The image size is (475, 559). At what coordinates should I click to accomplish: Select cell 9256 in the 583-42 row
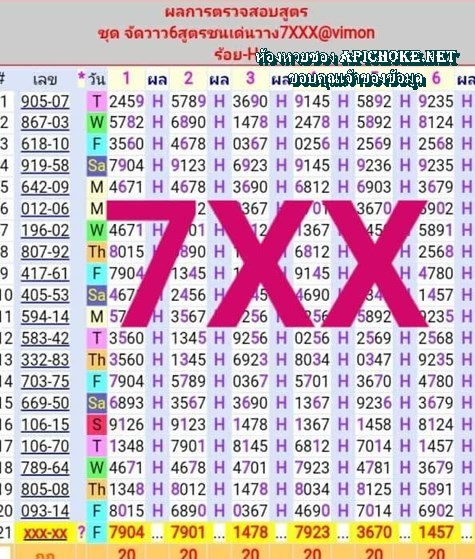(250, 338)
